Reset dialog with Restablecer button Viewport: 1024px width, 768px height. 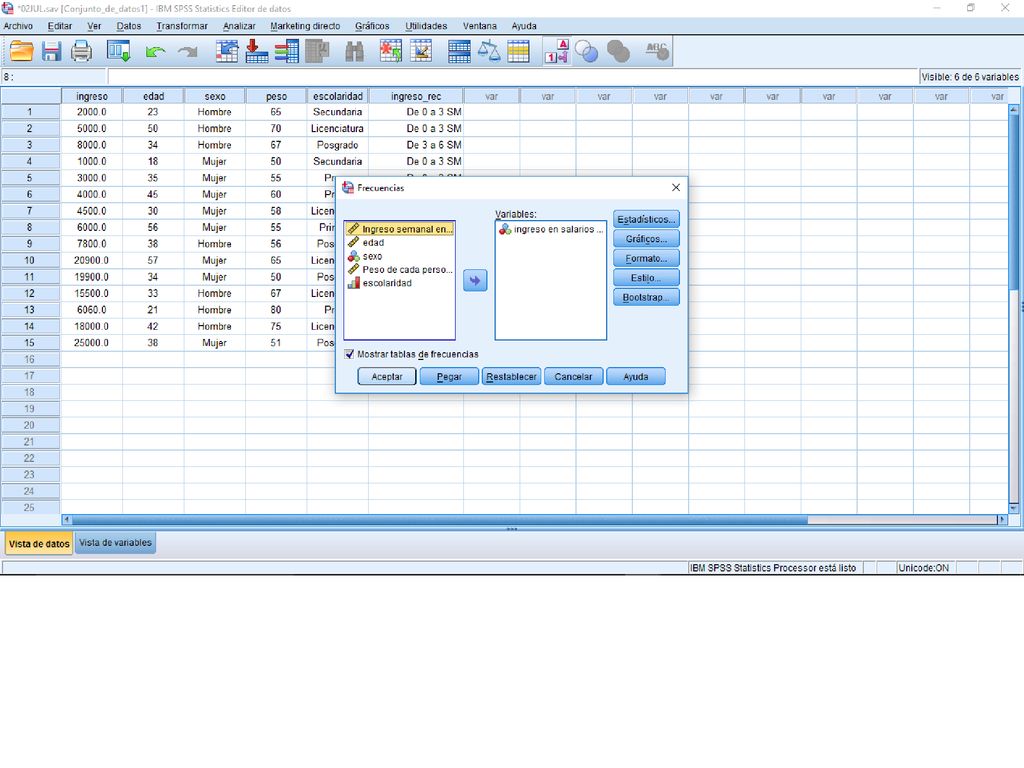[511, 376]
